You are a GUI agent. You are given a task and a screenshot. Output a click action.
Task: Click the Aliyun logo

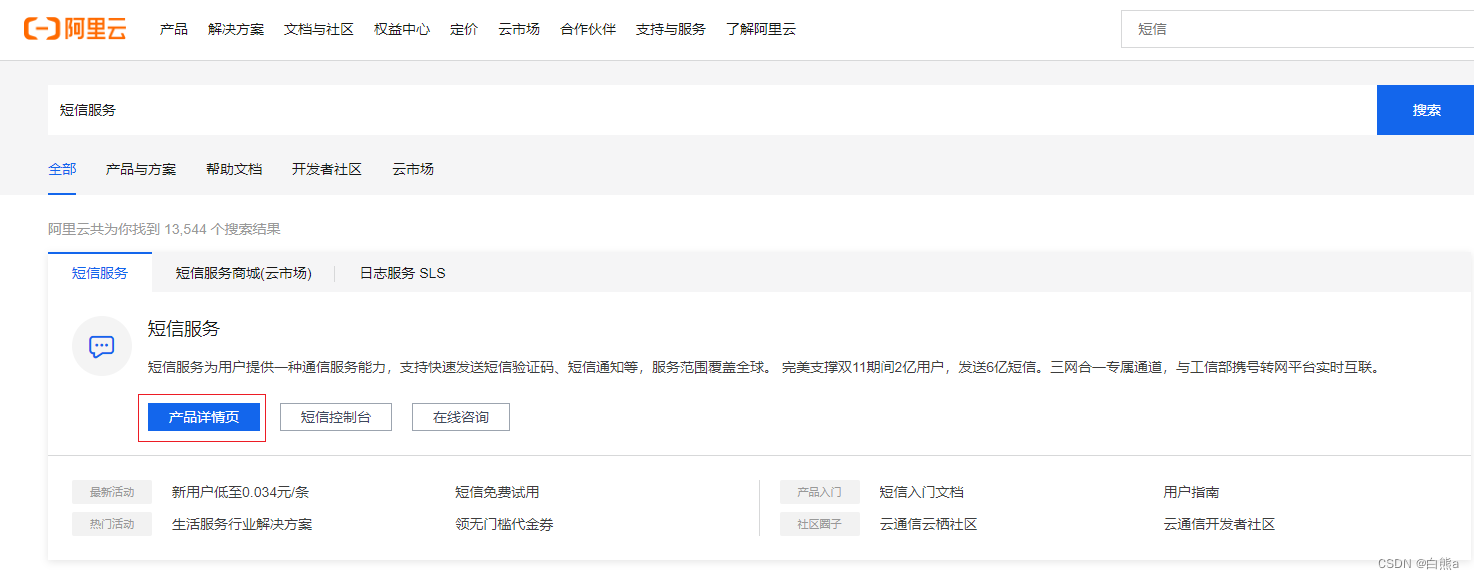(x=75, y=29)
